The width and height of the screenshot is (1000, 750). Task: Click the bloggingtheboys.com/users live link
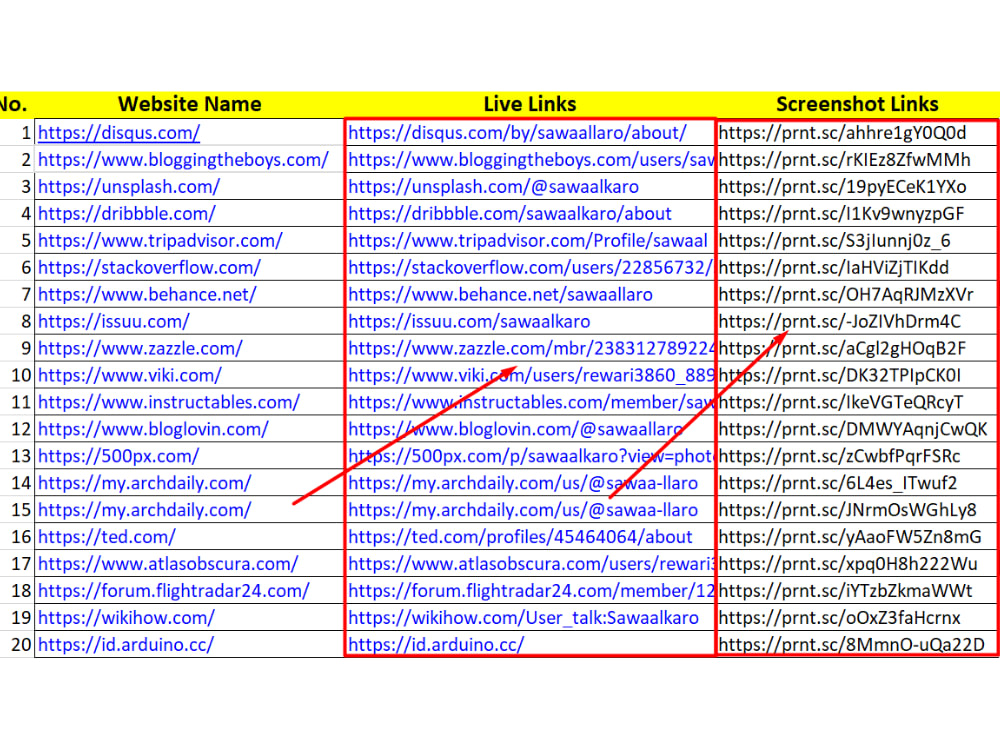point(531,159)
